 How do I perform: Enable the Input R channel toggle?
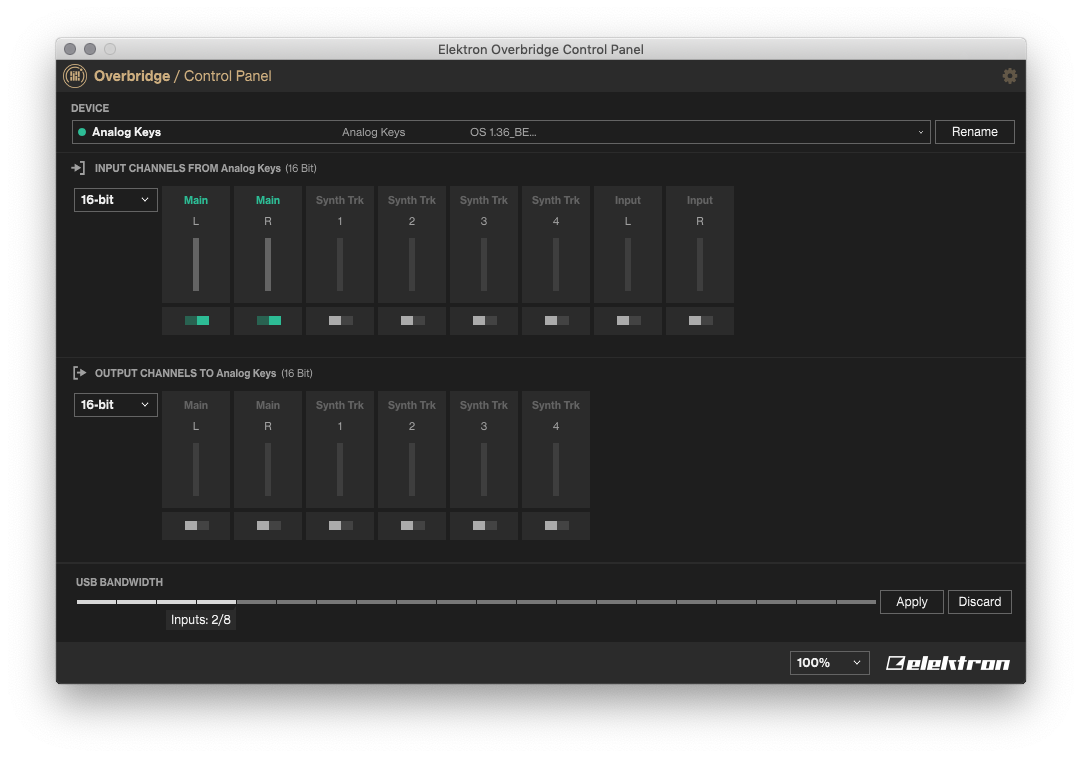pos(700,320)
